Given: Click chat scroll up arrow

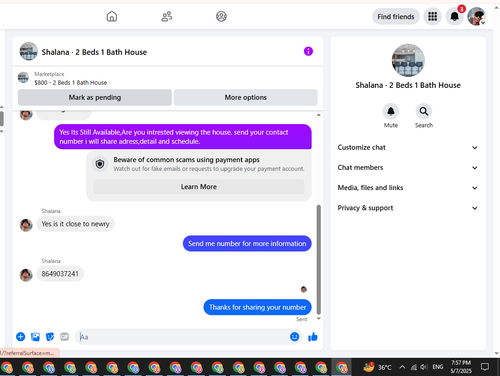Looking at the screenshot, I should tap(319, 115).
